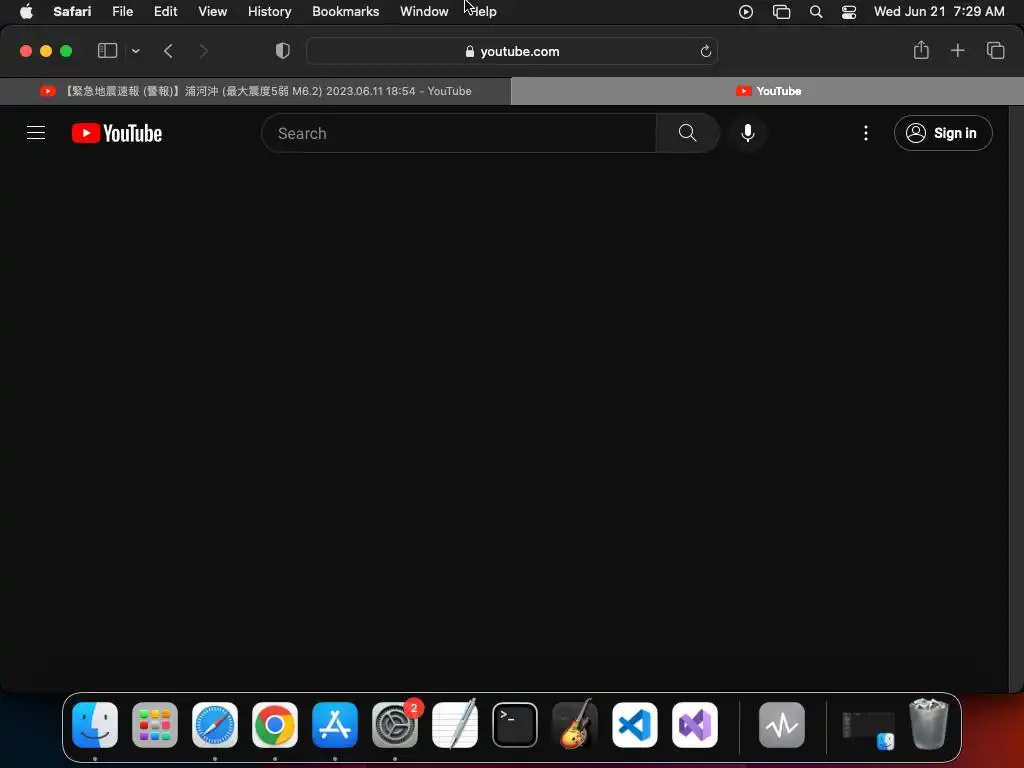Go forward to the next page
The image size is (1024, 768).
pos(203,51)
